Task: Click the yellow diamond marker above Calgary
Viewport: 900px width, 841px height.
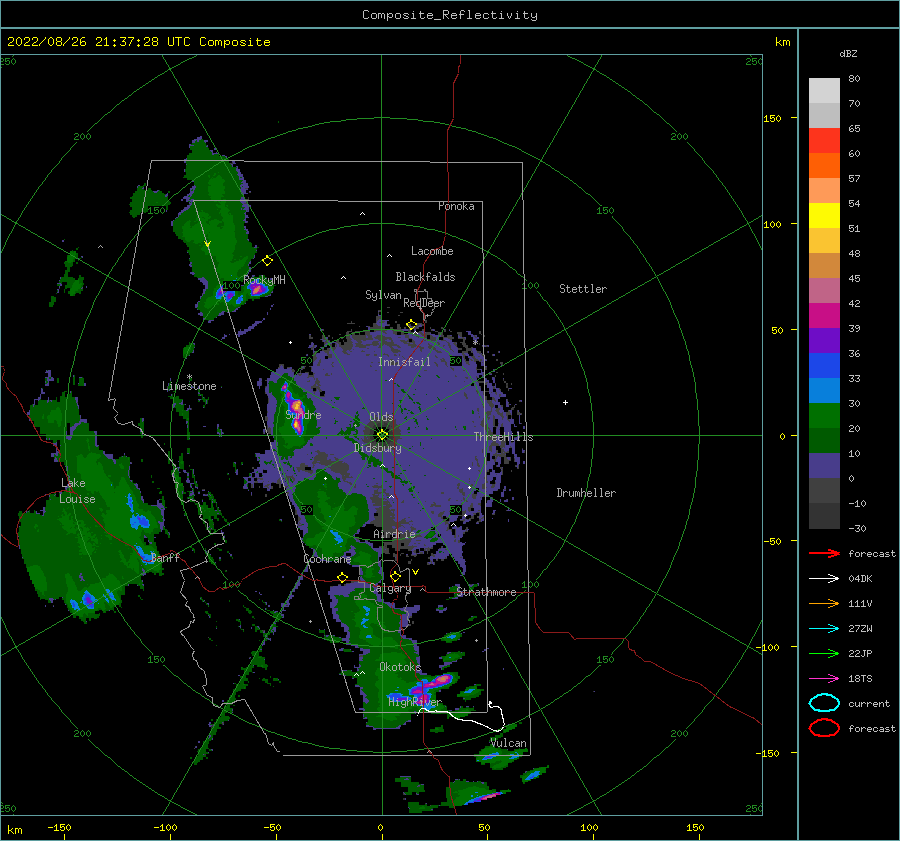Action: (395, 576)
